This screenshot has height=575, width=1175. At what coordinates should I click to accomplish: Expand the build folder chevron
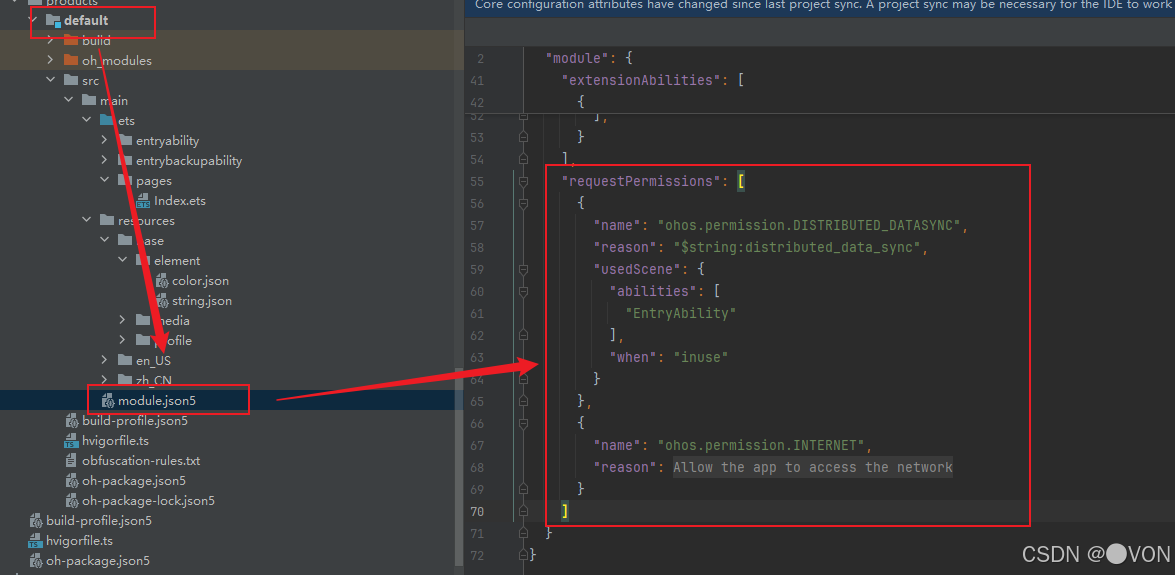50,40
